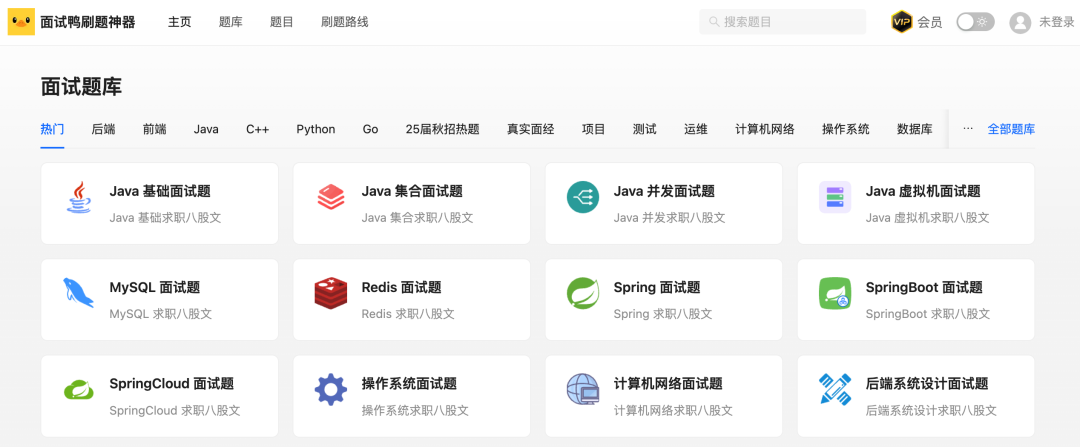Select the 热门 tab

(x=52, y=129)
